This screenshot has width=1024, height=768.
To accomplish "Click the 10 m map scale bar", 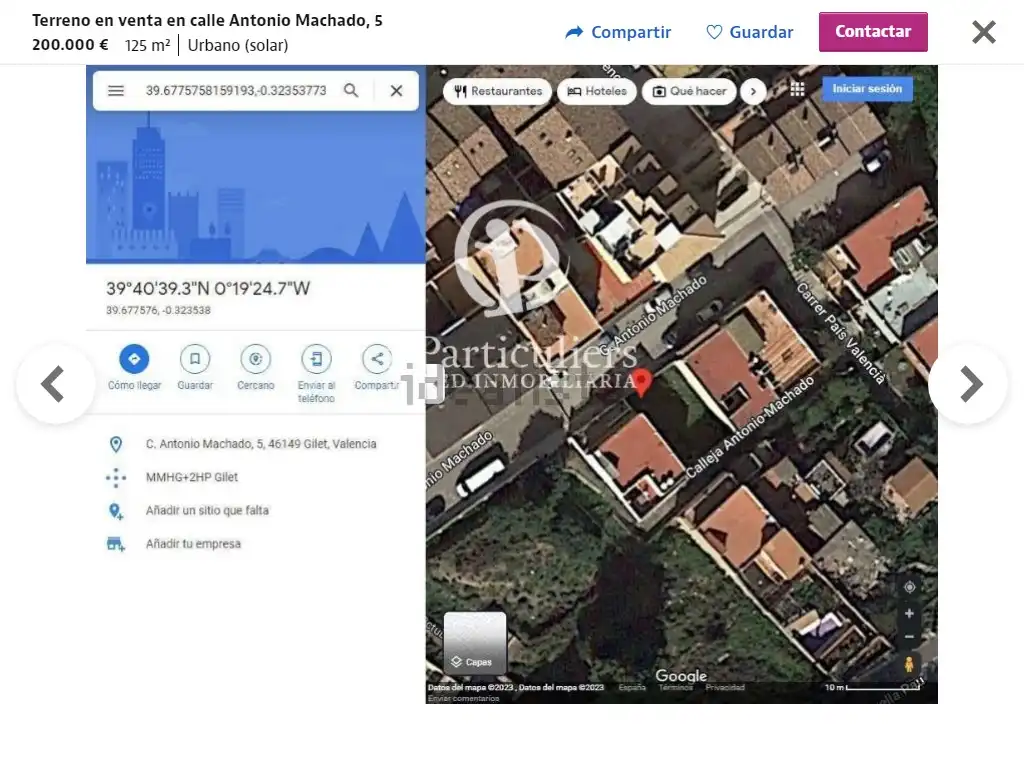I will 872,687.
